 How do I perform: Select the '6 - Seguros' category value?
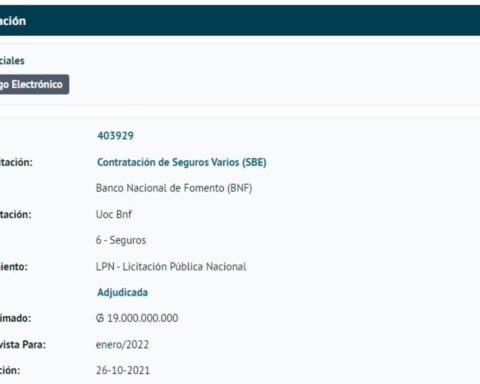pyautogui.click(x=121, y=240)
